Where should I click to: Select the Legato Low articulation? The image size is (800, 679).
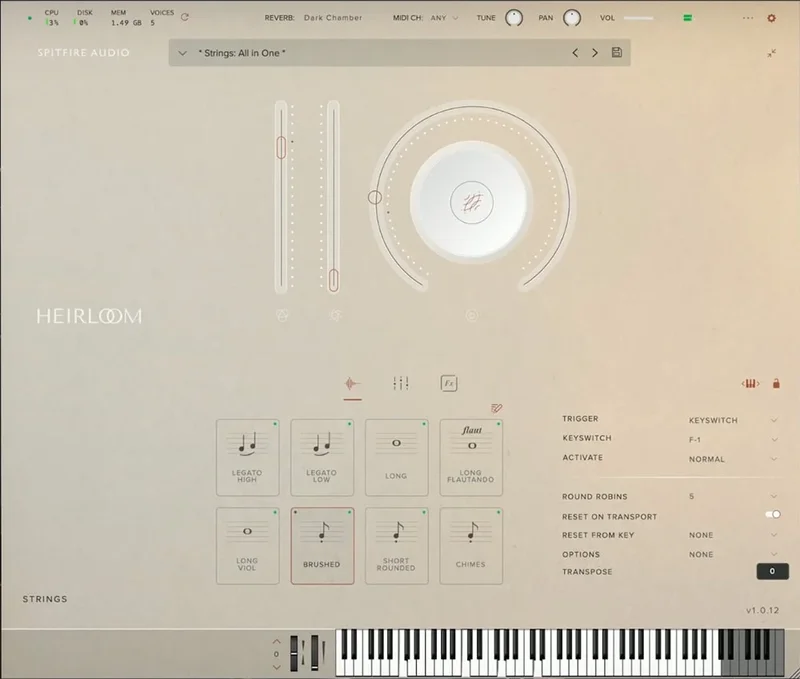pyautogui.click(x=322, y=458)
